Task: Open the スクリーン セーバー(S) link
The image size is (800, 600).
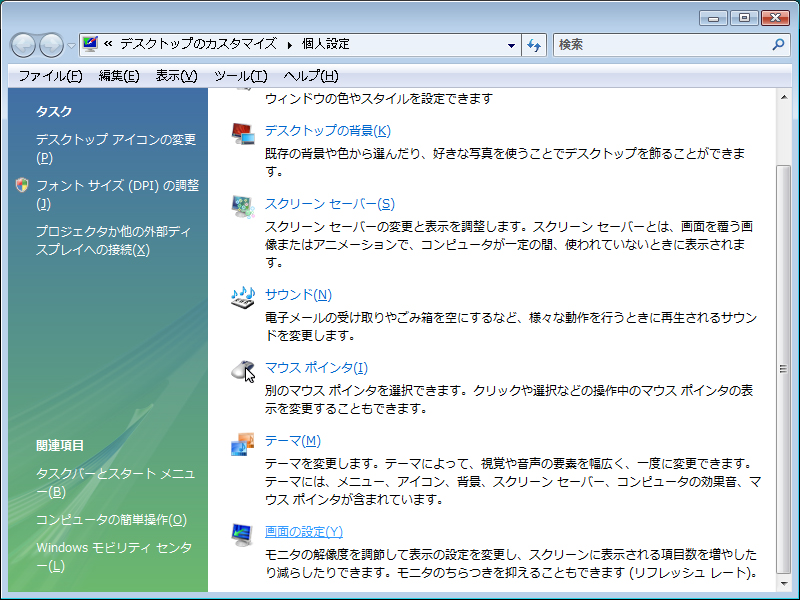Action: 330,204
